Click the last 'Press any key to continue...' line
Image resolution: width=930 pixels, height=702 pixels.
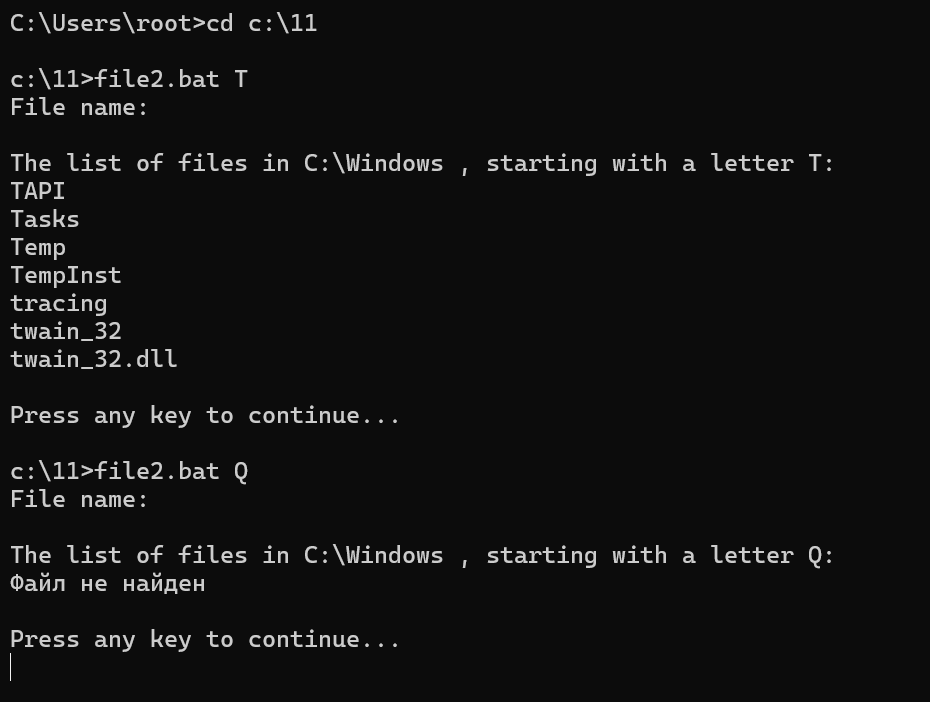pyautogui.click(x=205, y=640)
